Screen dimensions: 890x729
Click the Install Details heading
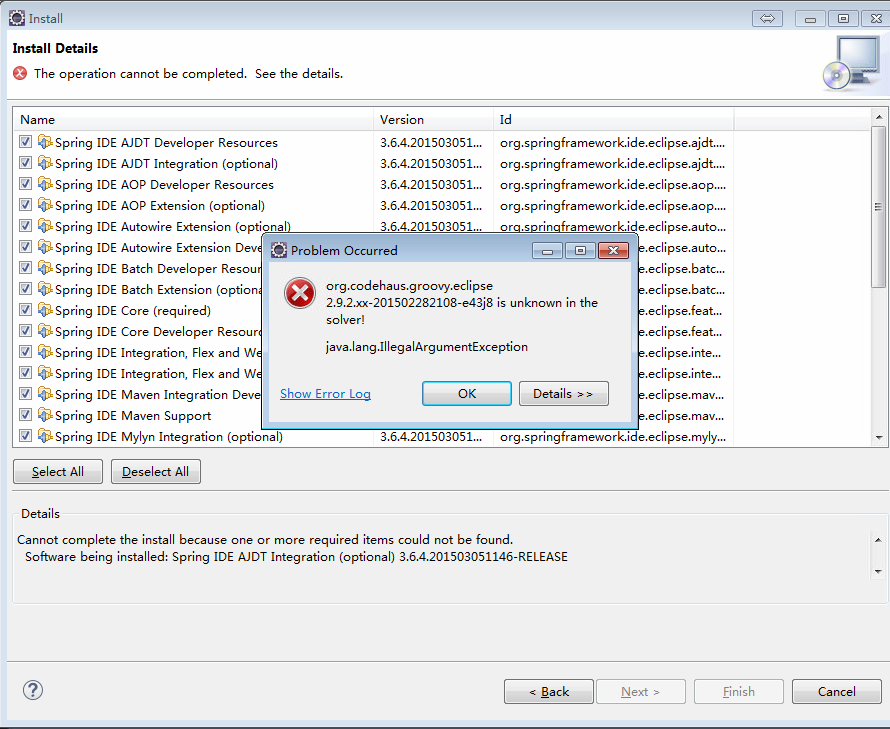point(55,48)
